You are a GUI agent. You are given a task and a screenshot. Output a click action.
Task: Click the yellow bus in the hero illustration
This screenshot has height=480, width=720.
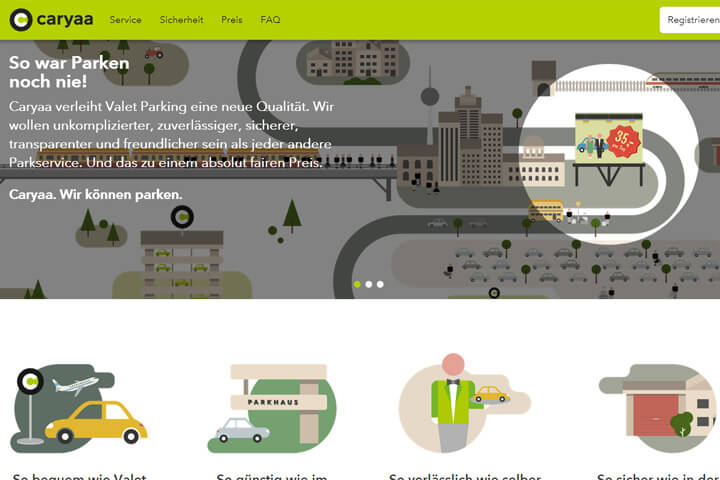[545, 209]
